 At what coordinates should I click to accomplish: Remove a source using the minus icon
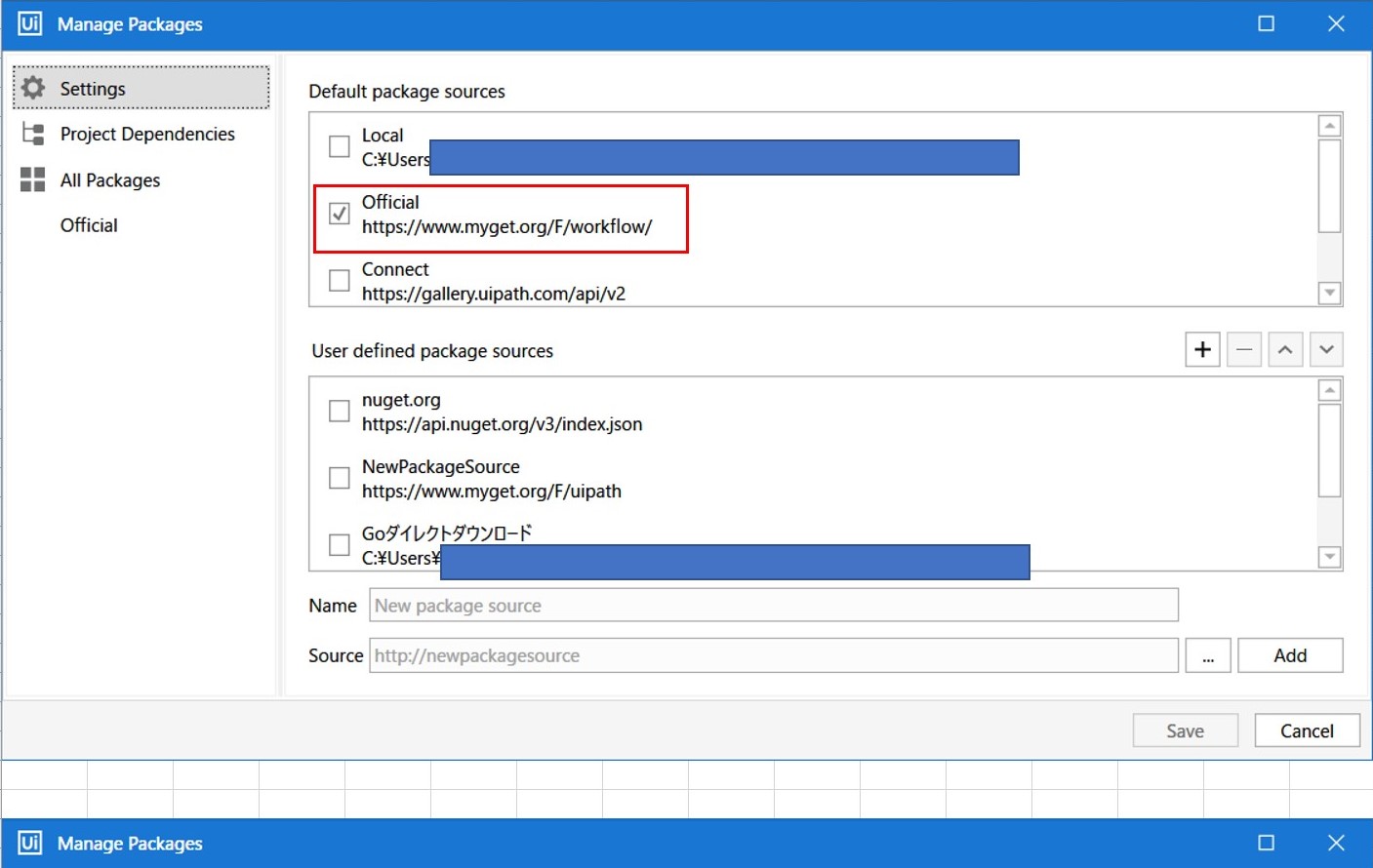coord(1243,348)
